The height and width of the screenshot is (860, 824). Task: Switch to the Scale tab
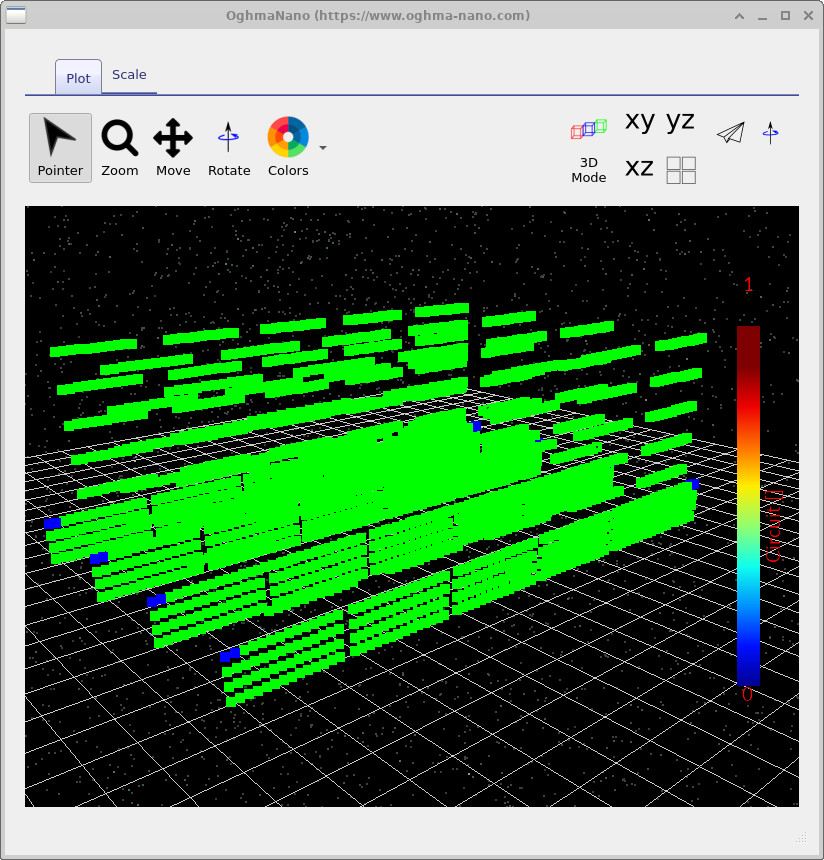coord(129,74)
